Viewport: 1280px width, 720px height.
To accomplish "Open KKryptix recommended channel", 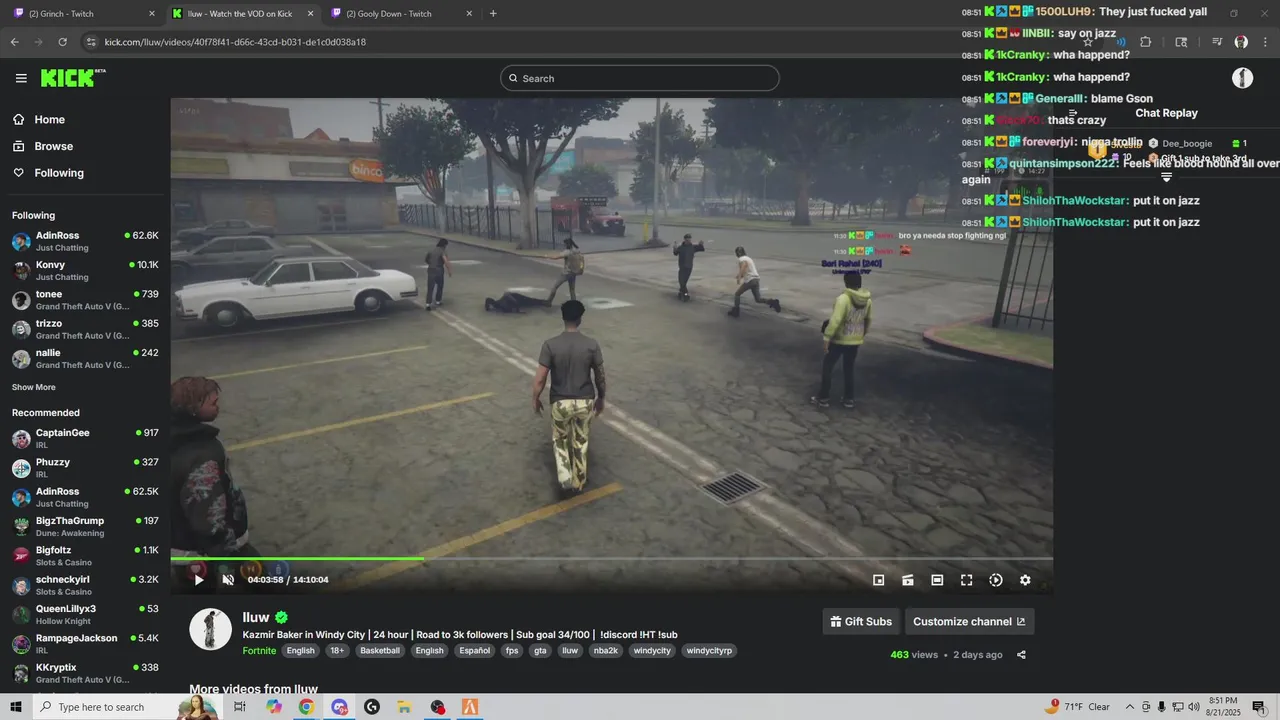I will click(x=85, y=673).
